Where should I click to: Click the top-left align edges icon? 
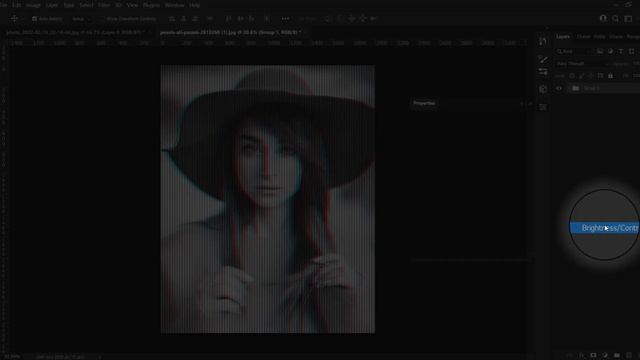pos(172,19)
